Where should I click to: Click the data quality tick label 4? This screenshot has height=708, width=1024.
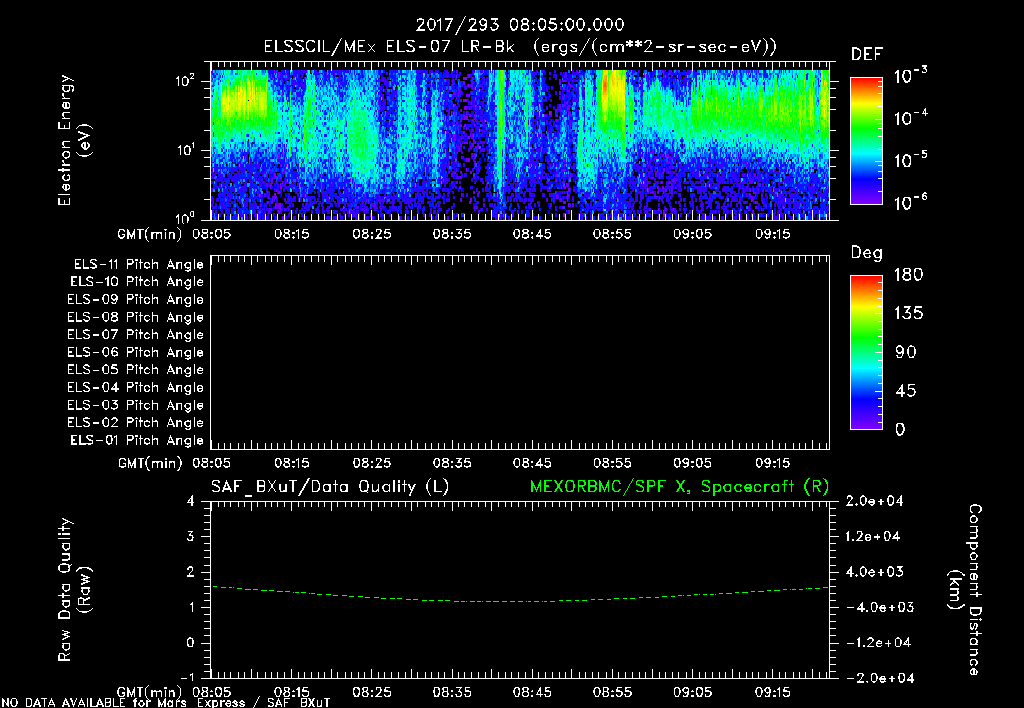pyautogui.click(x=191, y=502)
